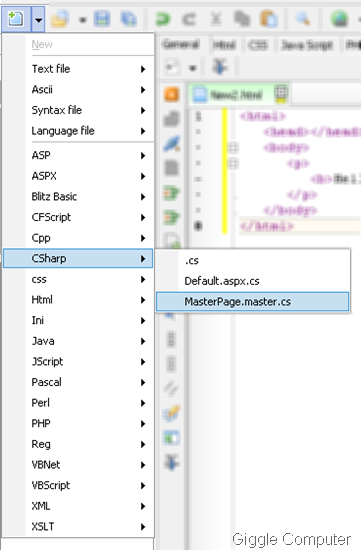
Task: Click the Redo arrow icon
Action: click(189, 19)
